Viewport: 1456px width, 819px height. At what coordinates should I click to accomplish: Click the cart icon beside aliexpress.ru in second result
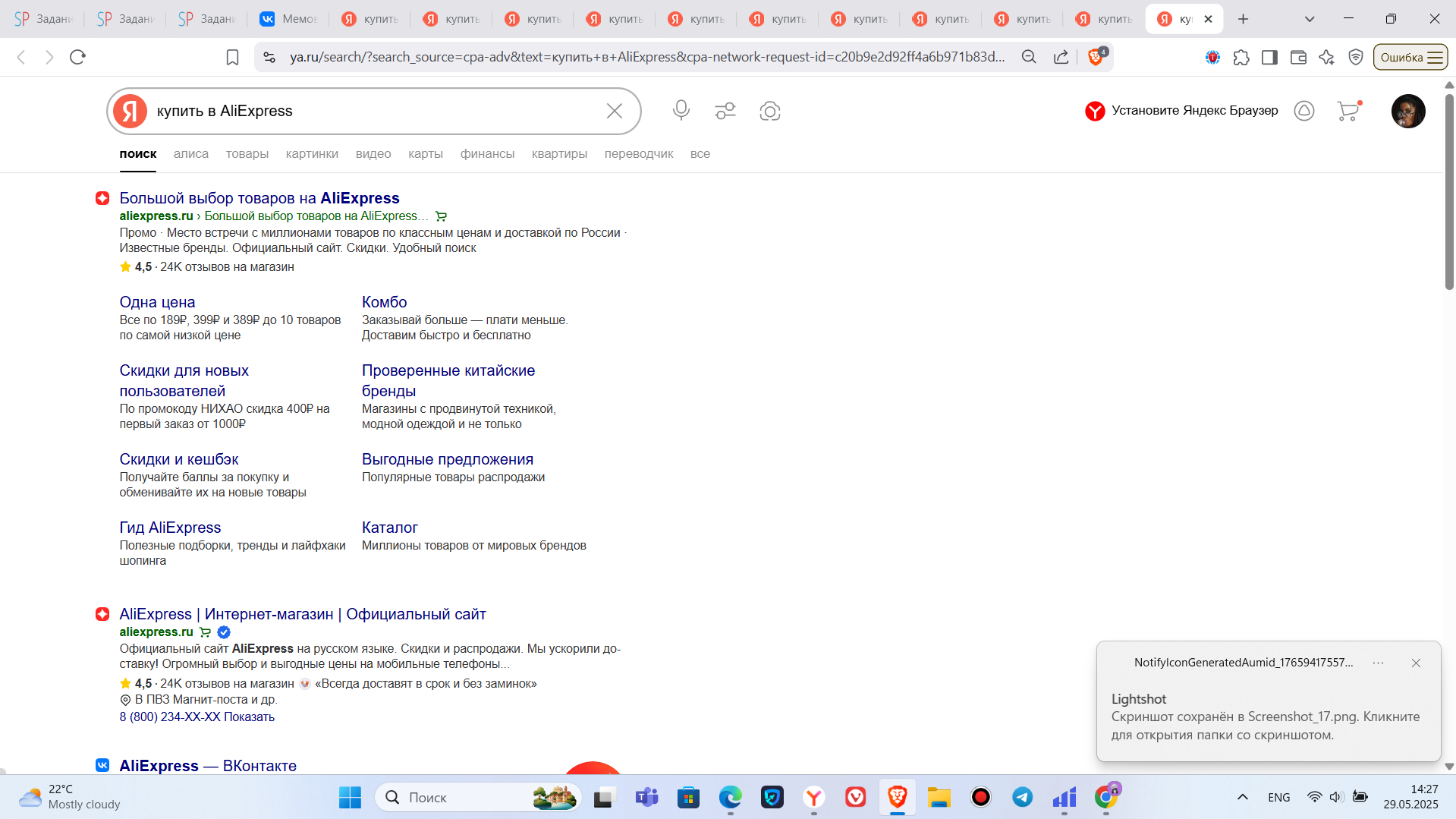coord(205,632)
